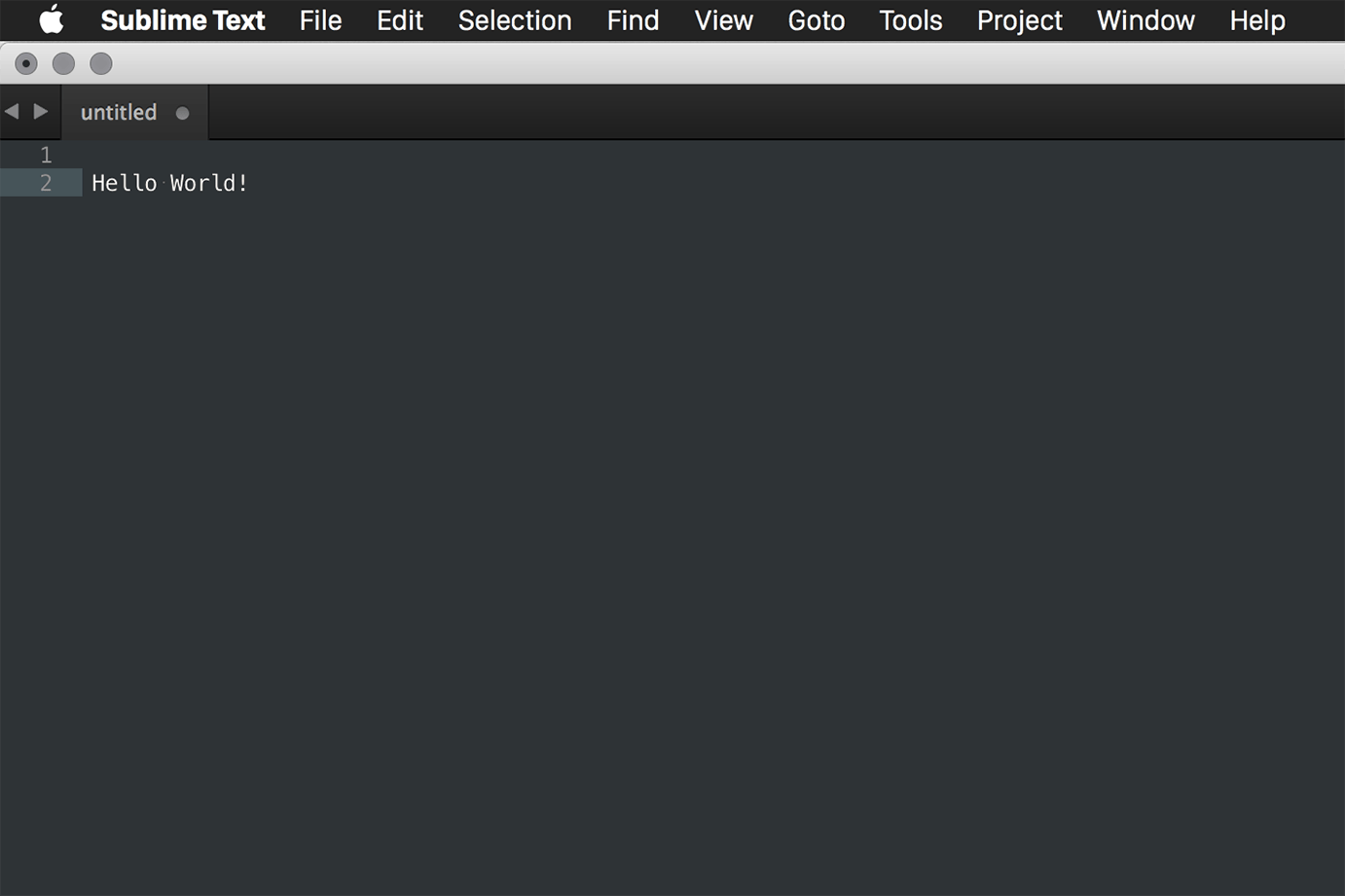Open the Apple menu
The height and width of the screenshot is (896, 1345).
[x=52, y=19]
